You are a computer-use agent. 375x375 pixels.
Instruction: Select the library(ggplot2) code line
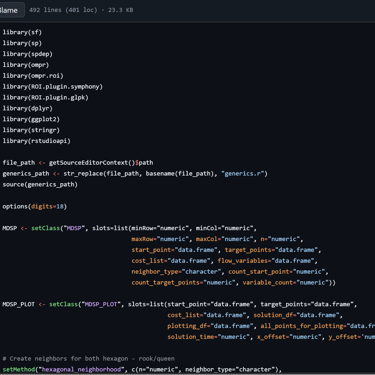click(31, 119)
